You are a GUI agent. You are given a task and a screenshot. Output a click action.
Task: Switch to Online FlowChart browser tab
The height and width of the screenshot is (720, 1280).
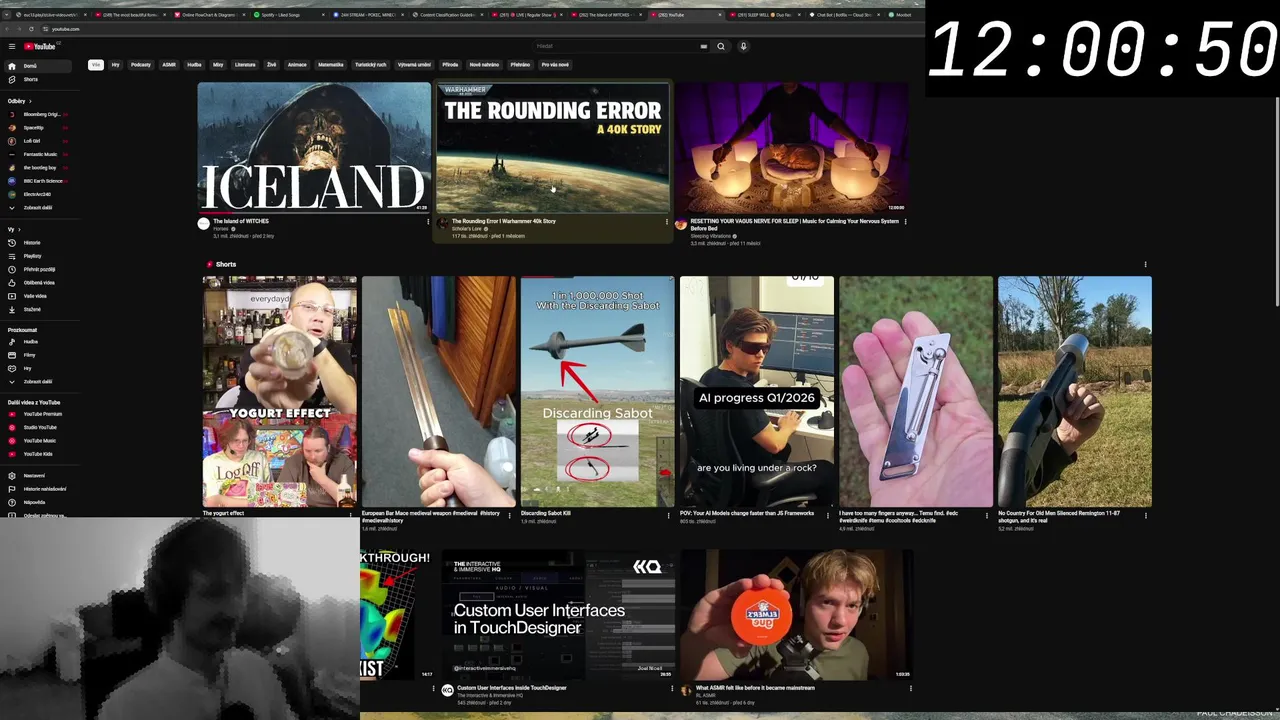[x=210, y=15]
